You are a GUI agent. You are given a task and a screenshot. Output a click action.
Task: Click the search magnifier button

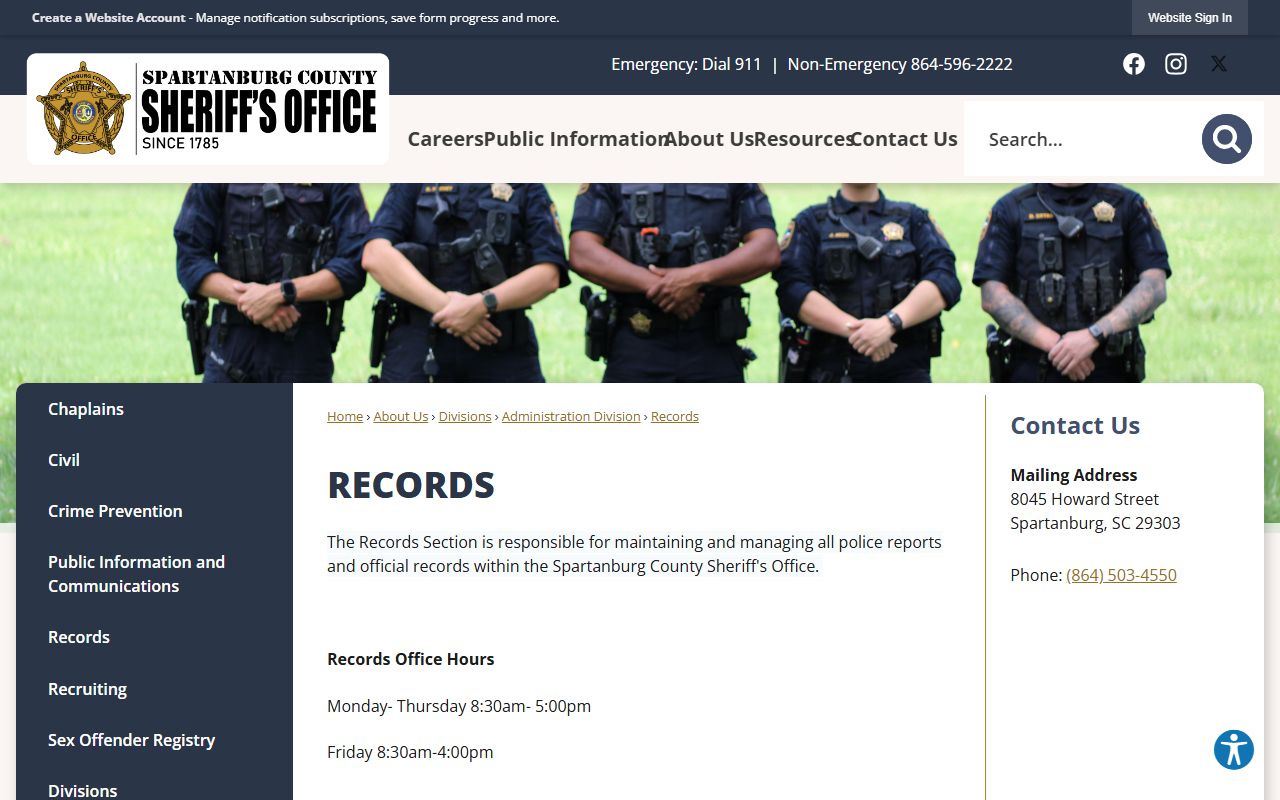point(1227,139)
